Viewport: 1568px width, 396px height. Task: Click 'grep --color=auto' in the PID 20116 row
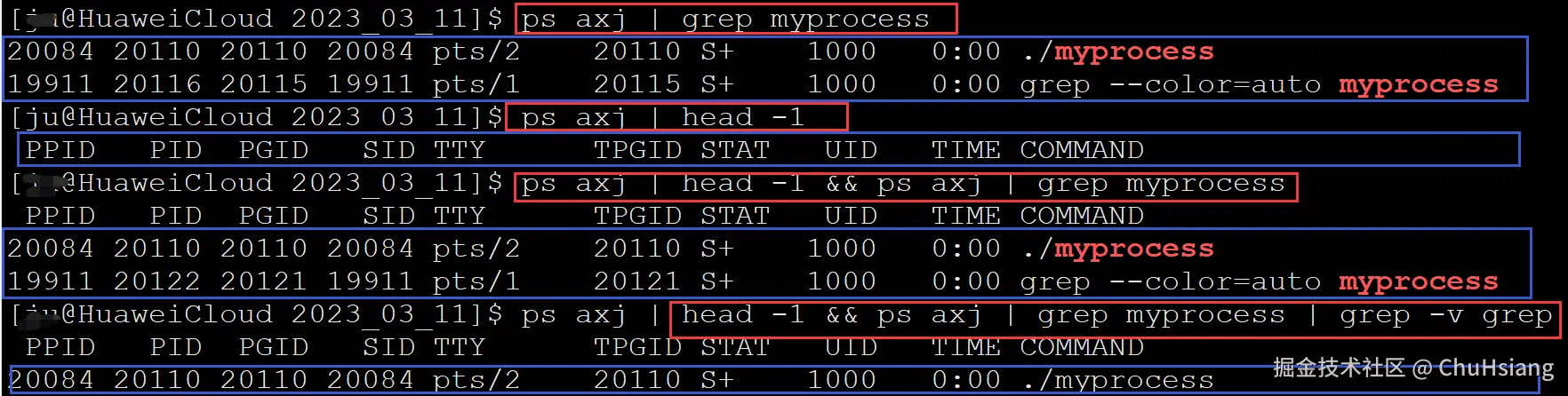pos(1171,85)
